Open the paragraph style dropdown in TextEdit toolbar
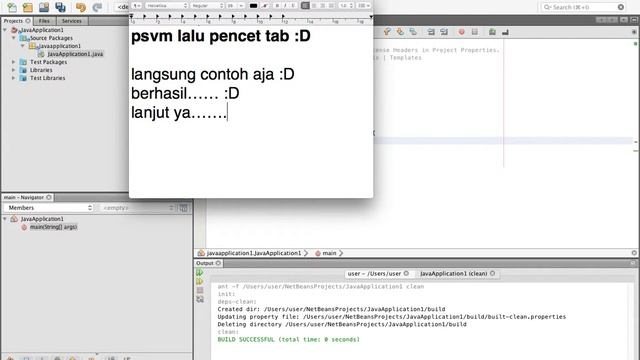The width and height of the screenshot is (640, 360). (136, 6)
